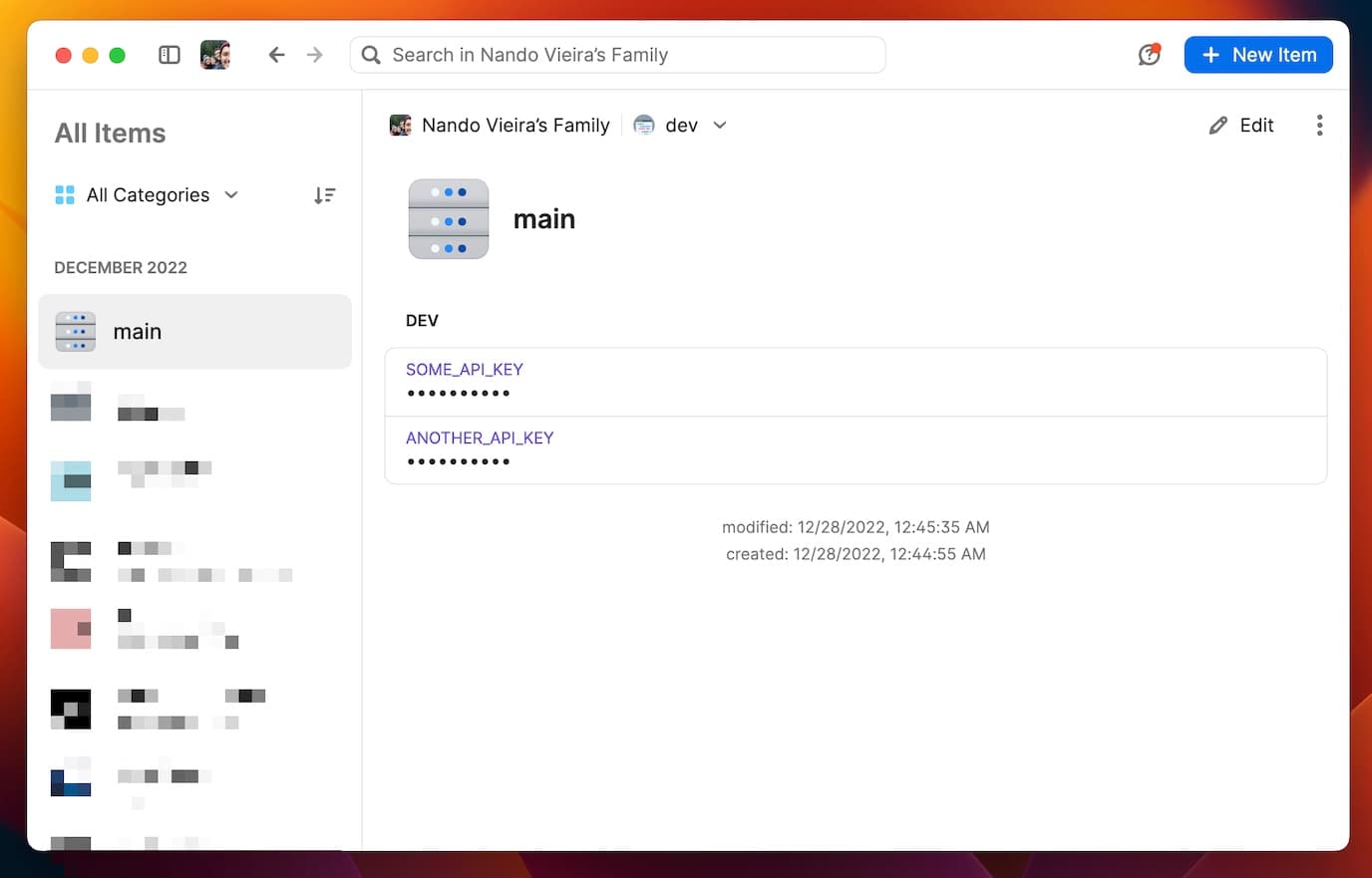Open the dev vault chevron dropdown
The image size is (1372, 878).
(720, 126)
